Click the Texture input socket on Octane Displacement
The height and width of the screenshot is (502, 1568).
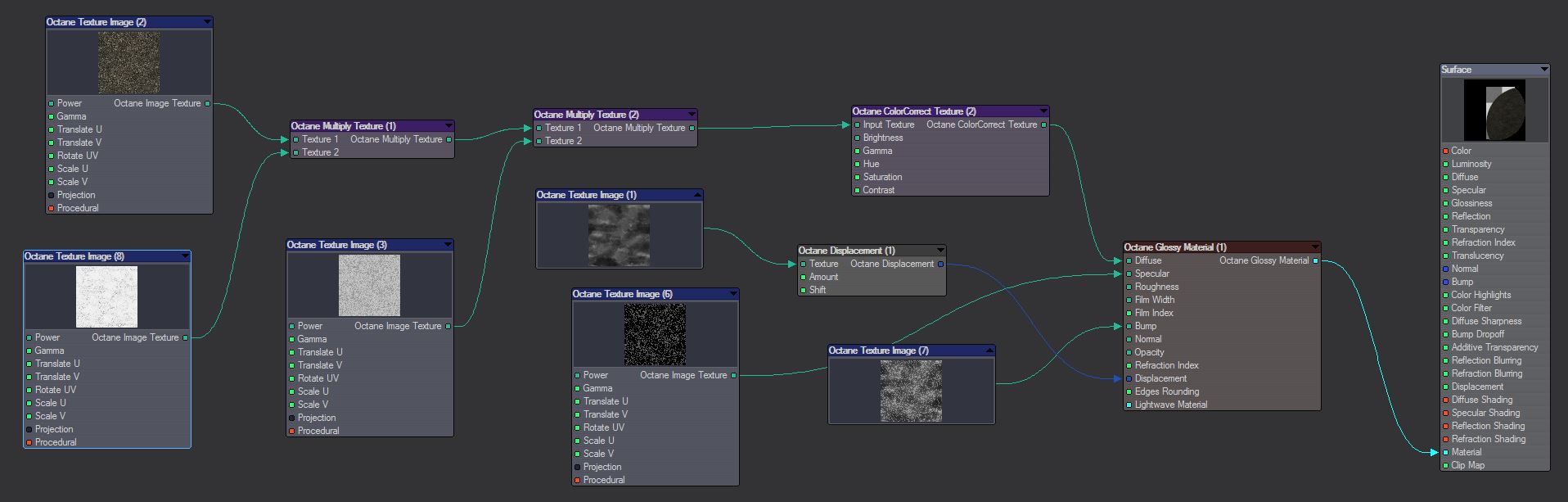(804, 264)
